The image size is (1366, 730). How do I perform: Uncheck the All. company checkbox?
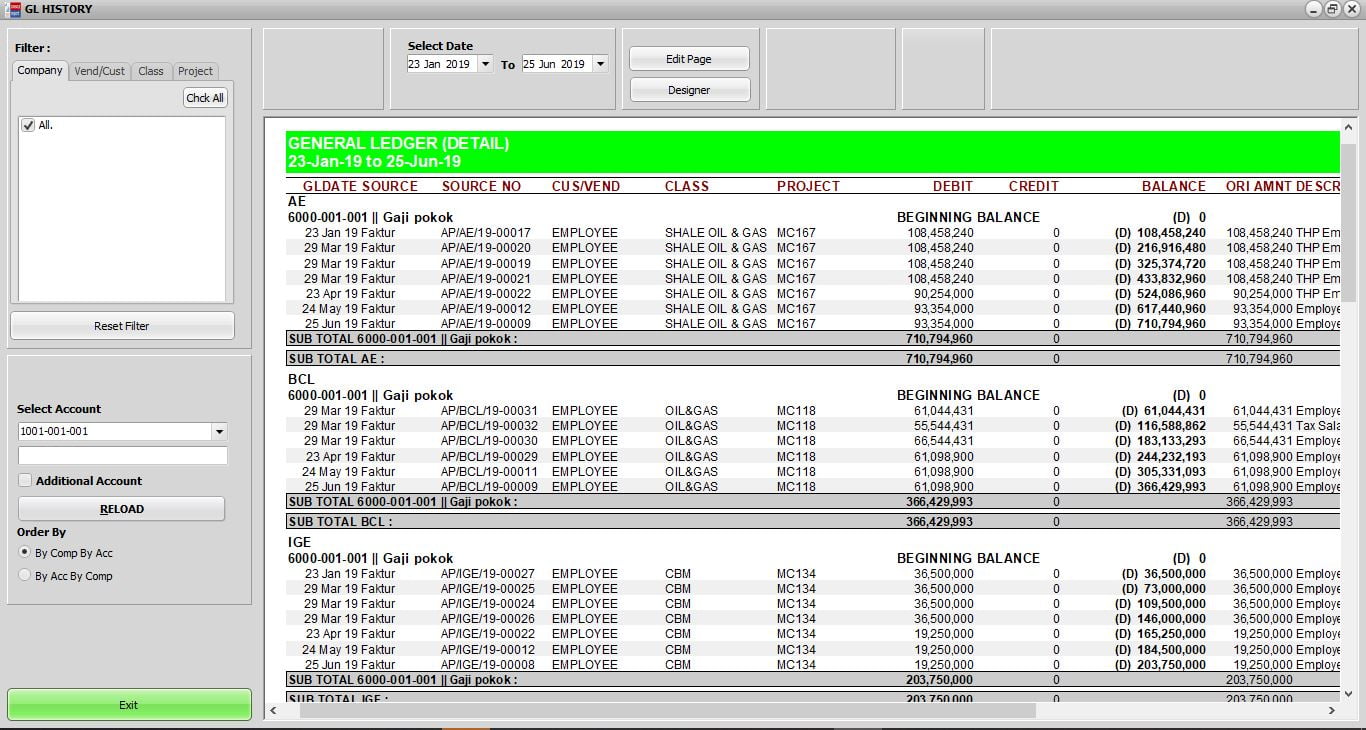click(x=28, y=126)
